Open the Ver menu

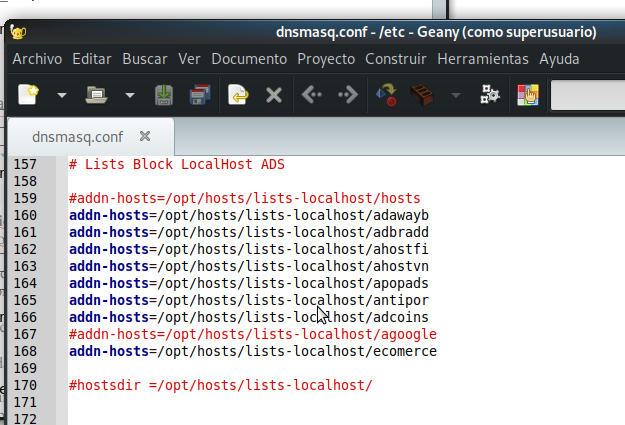click(189, 59)
